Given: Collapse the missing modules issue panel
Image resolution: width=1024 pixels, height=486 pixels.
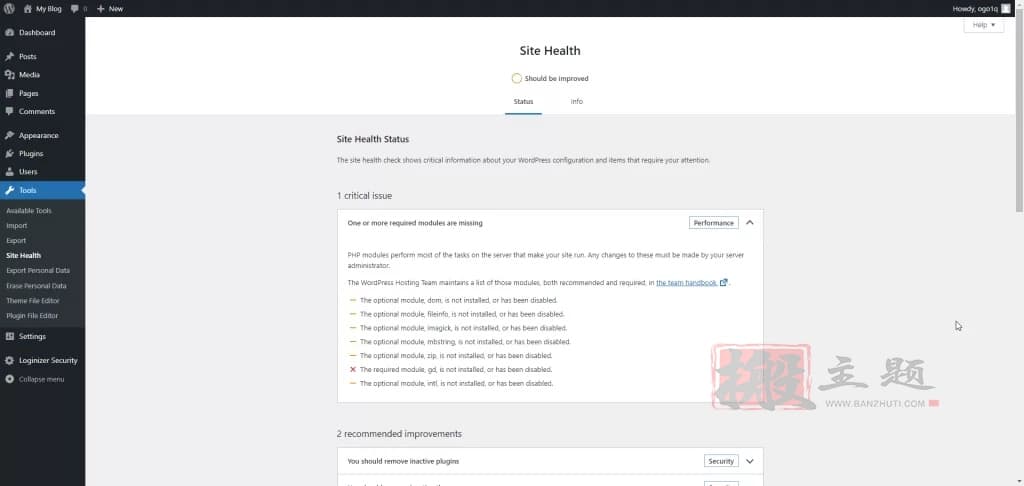Looking at the screenshot, I should (750, 223).
